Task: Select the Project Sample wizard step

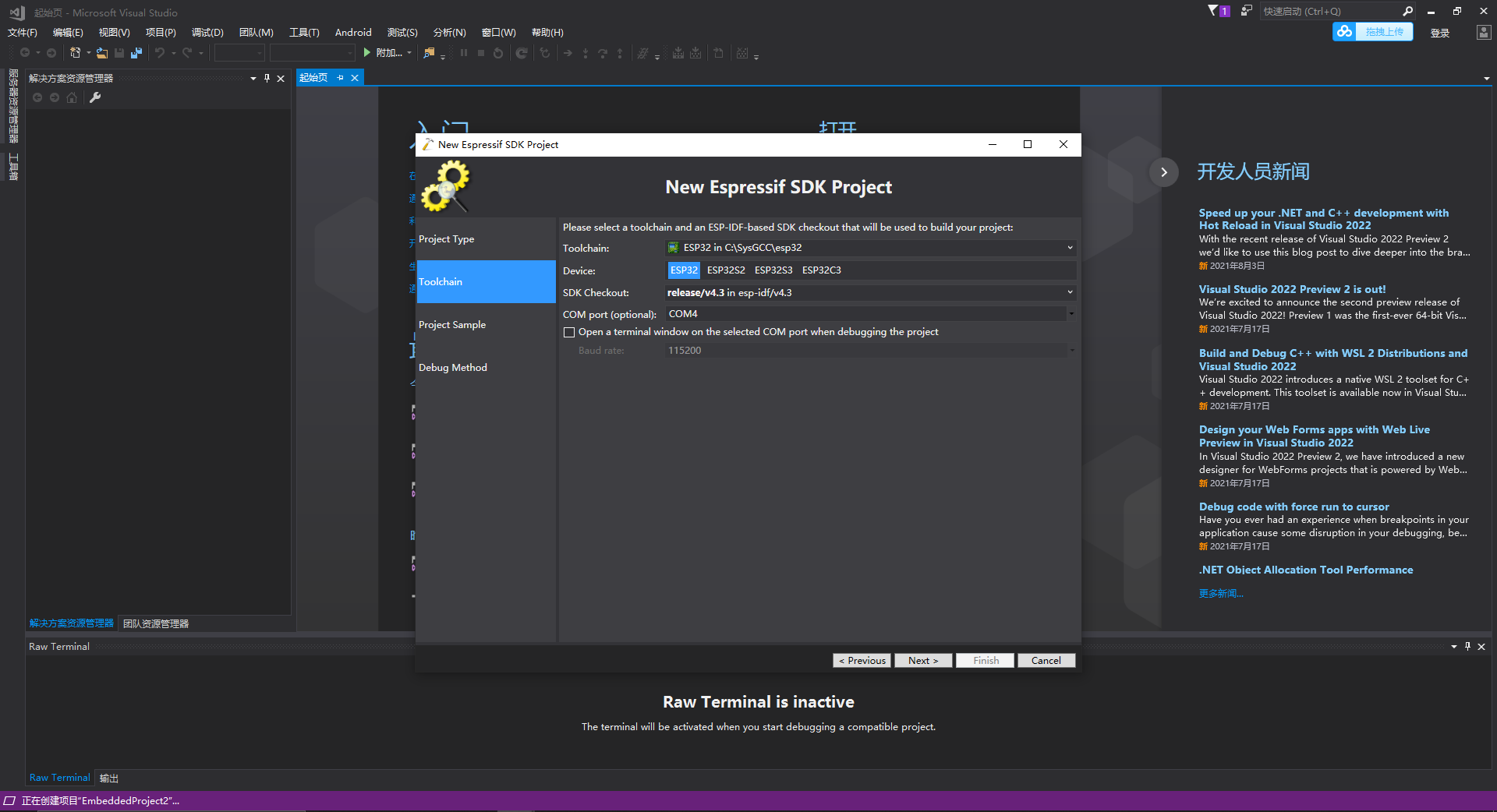Action: pyautogui.click(x=486, y=325)
